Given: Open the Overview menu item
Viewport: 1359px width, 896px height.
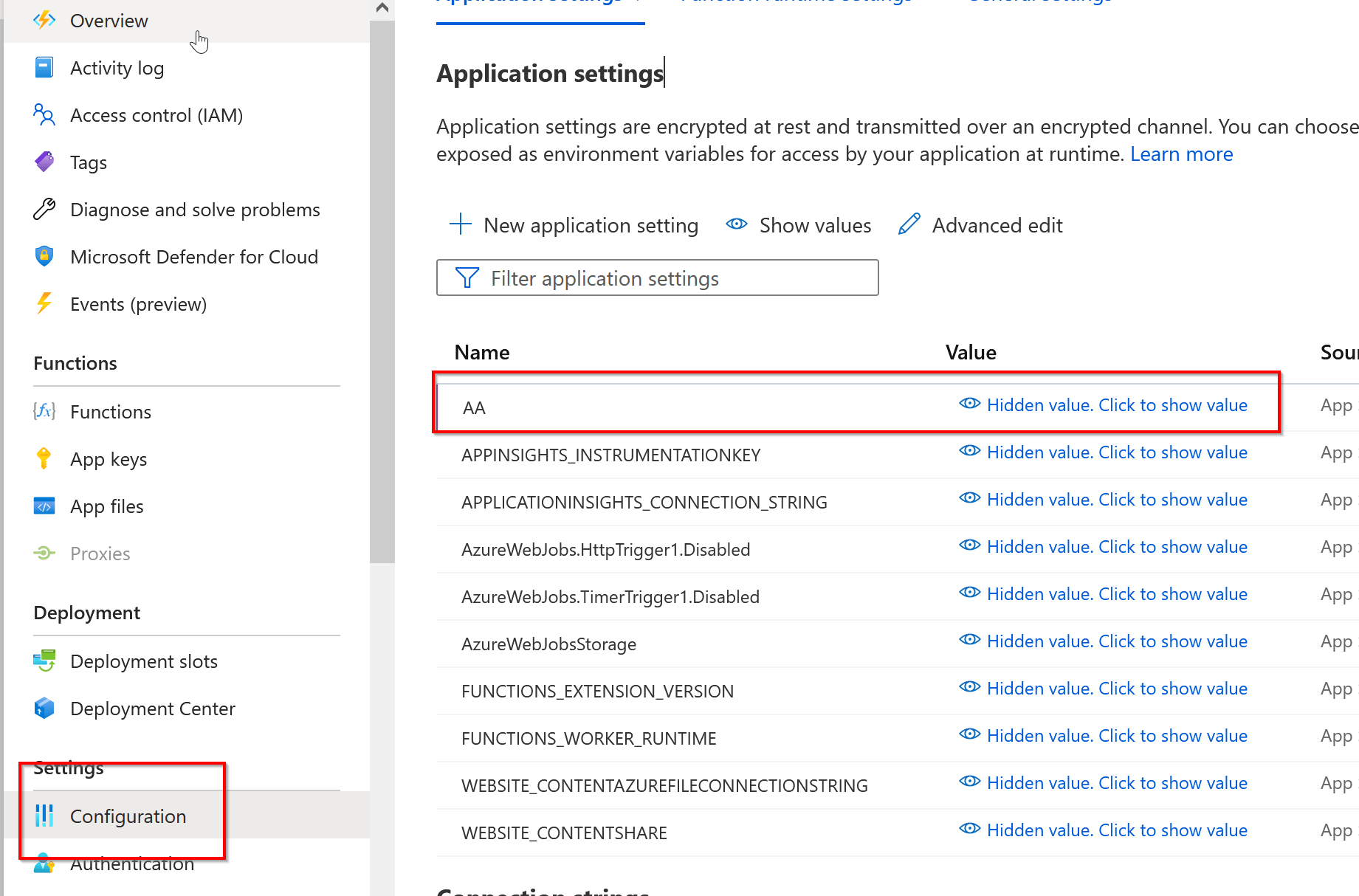Looking at the screenshot, I should tap(109, 21).
